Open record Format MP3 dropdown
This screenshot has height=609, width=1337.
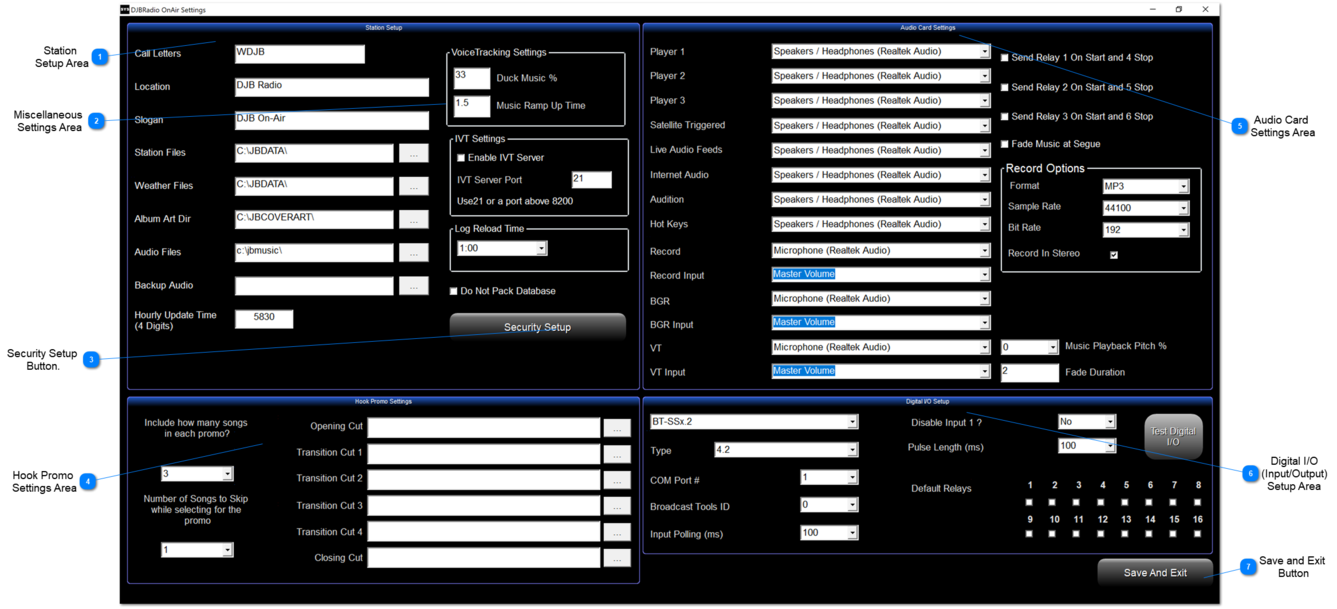coord(1183,187)
